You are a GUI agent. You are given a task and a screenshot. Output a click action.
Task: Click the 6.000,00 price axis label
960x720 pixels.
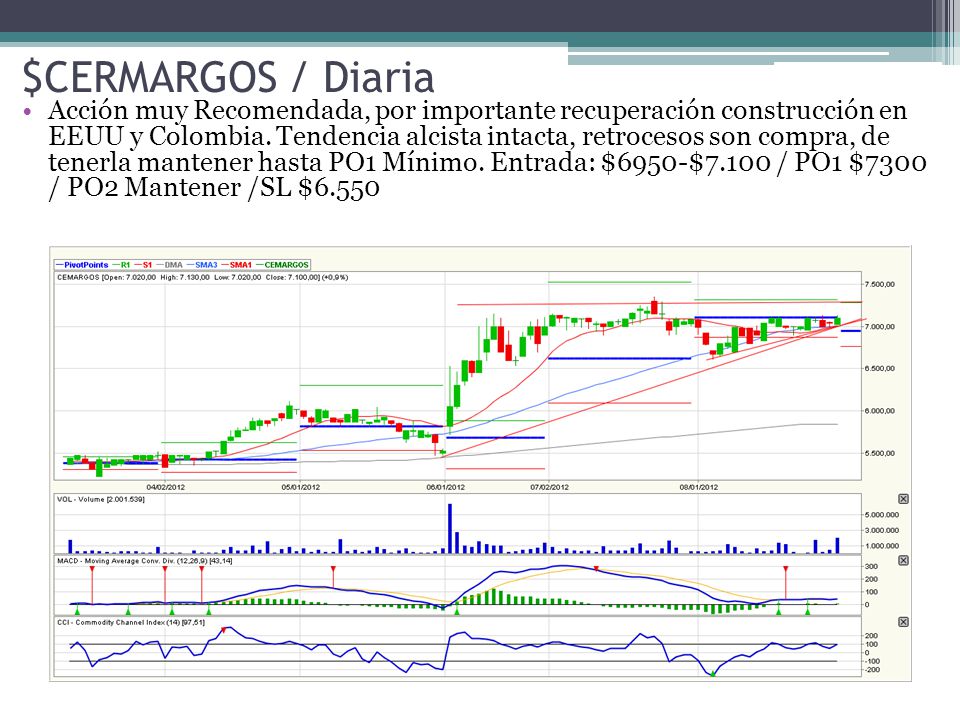click(x=880, y=411)
